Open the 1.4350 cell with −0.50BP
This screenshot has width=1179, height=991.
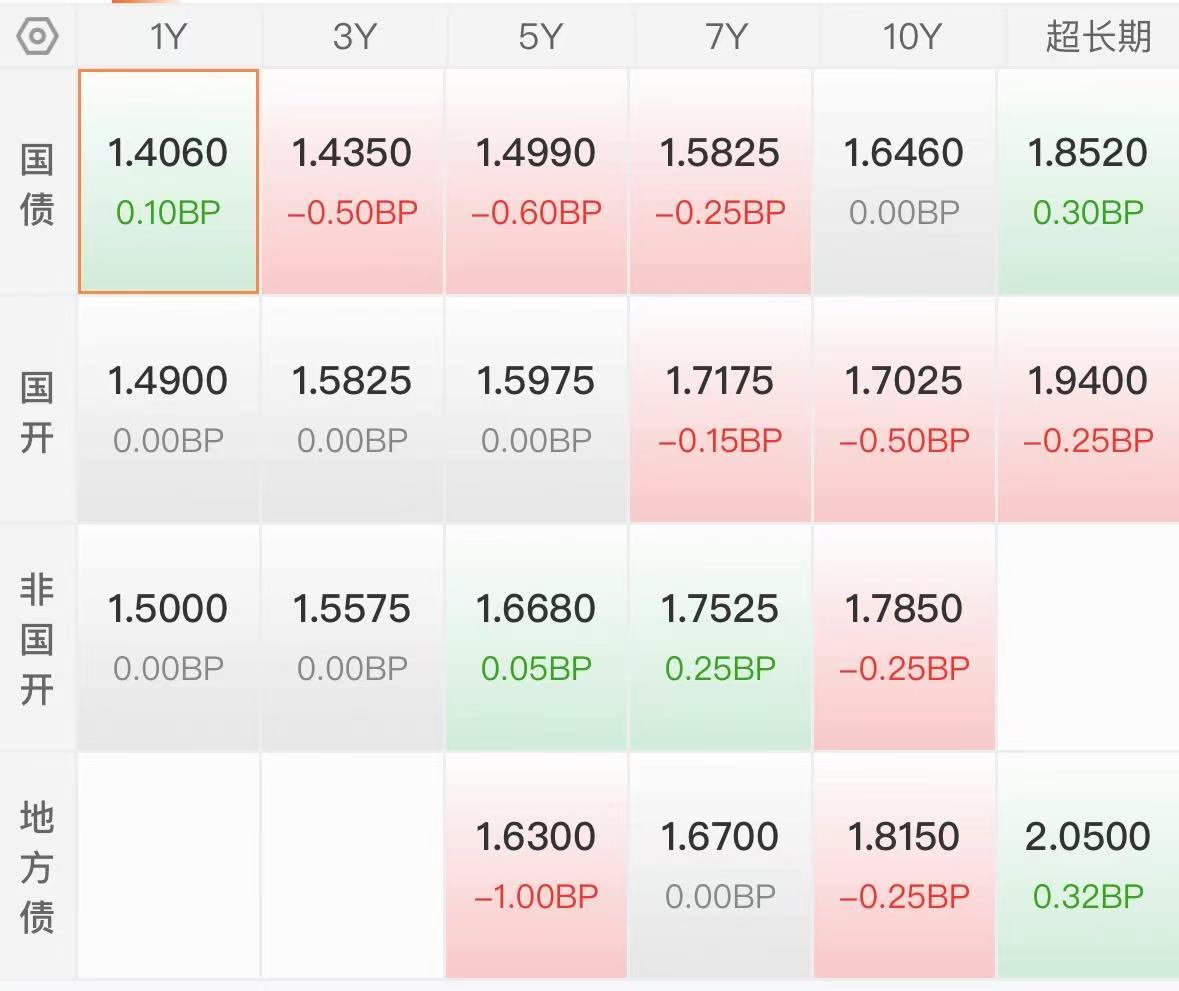[352, 181]
